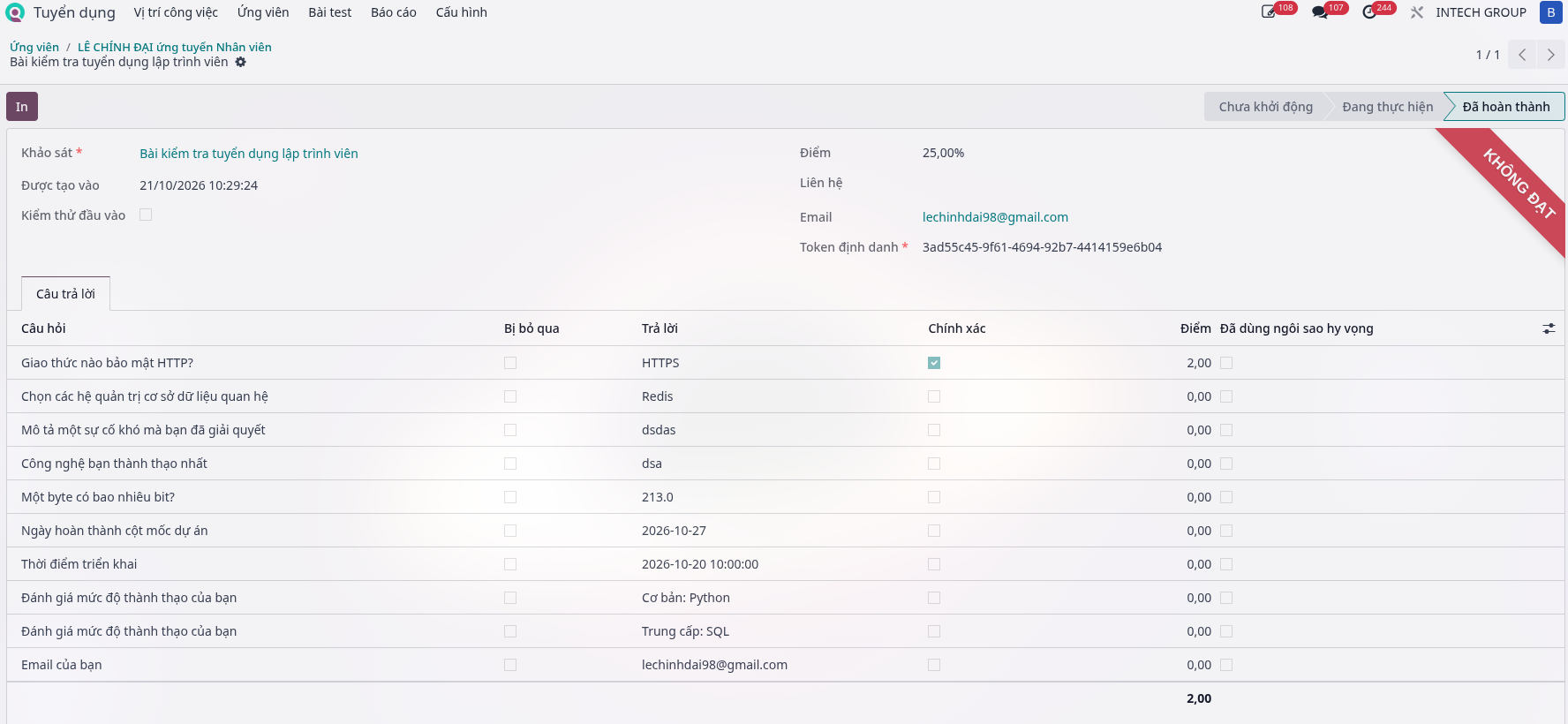The width and height of the screenshot is (1568, 724).
Task: Toggle ngôi sao hy vọng checkbox for HTTPS row
Action: point(1226,363)
